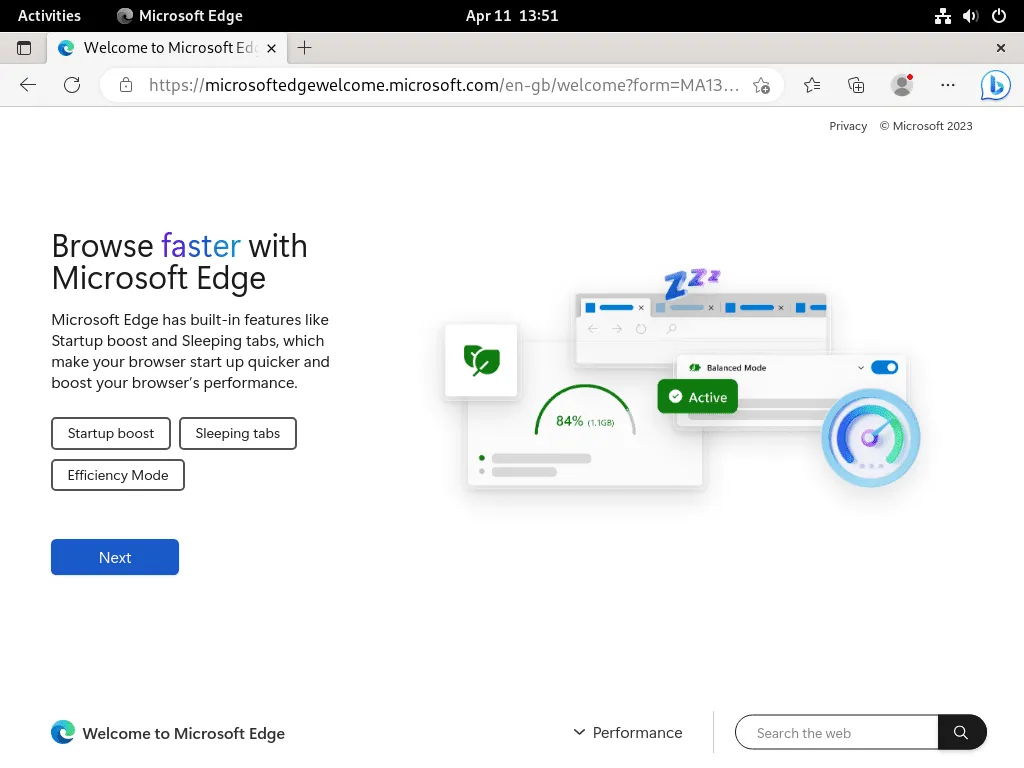Open the Settings and more ellipsis icon
Viewport: 1024px width, 768px height.
tap(947, 85)
